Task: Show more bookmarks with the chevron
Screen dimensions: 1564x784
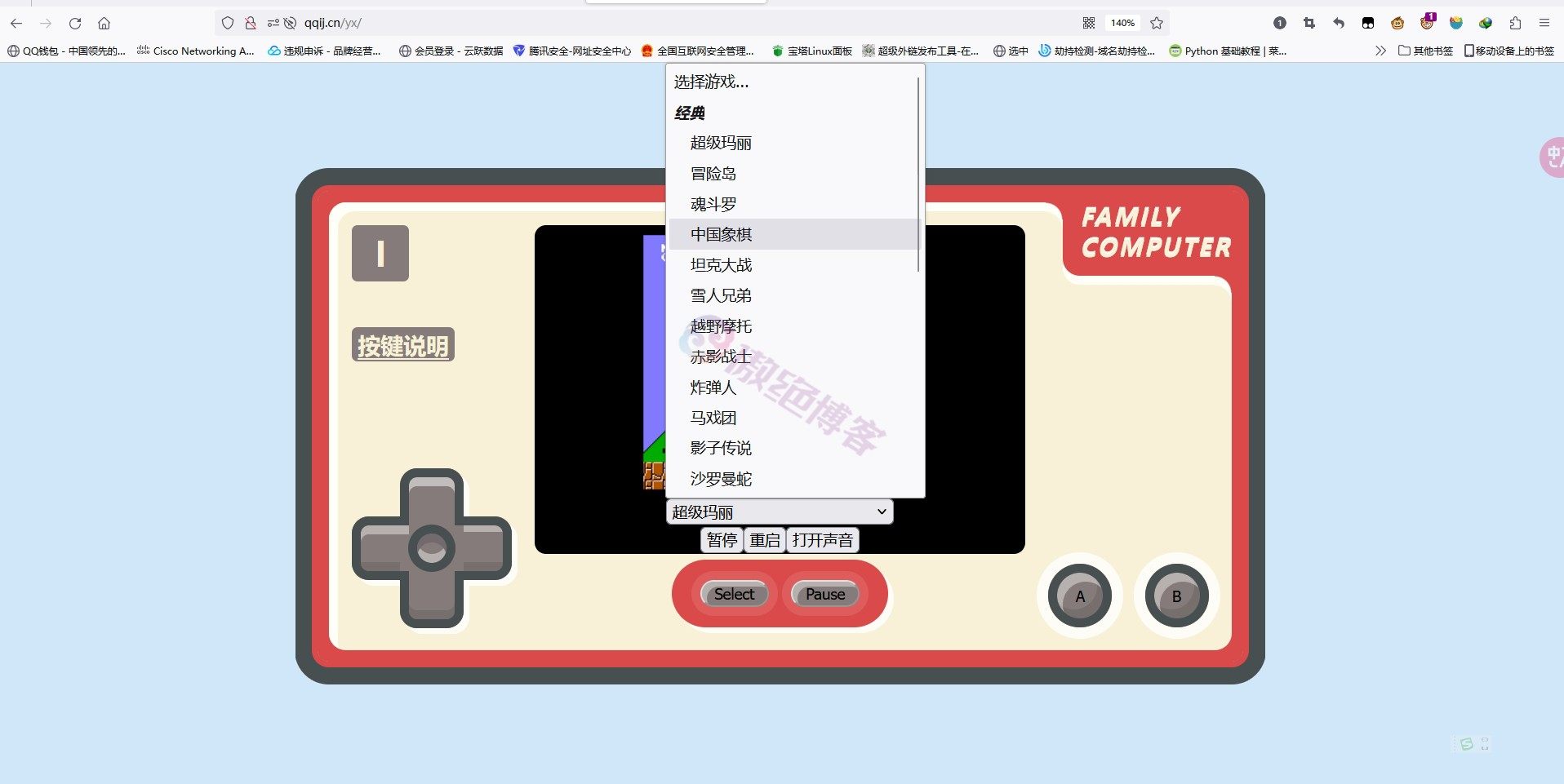Action: (x=1380, y=51)
